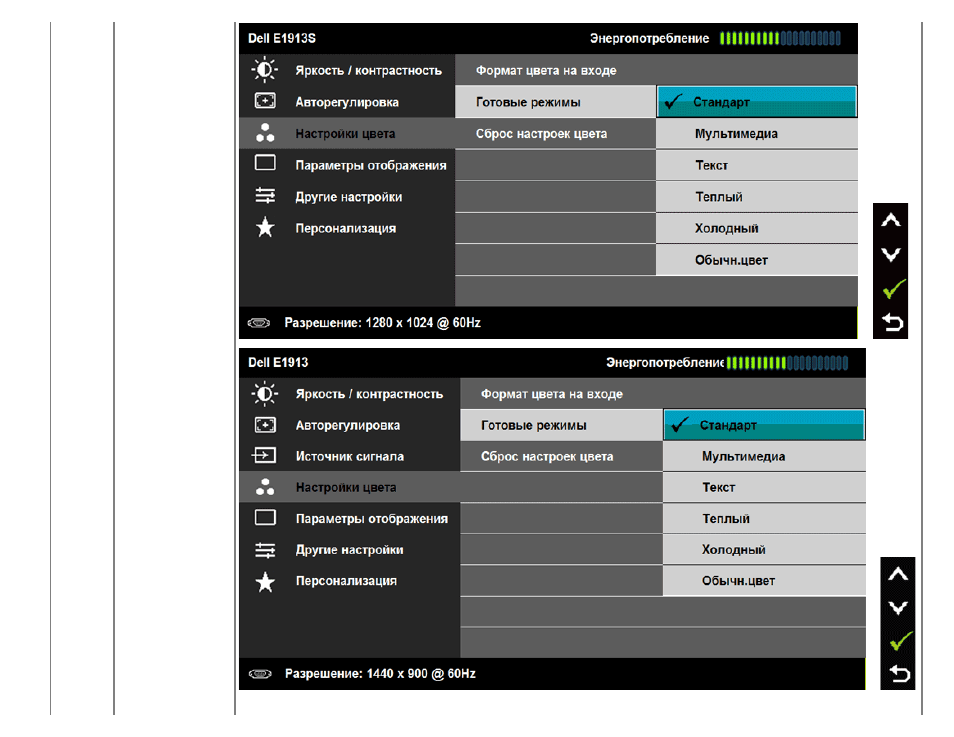Open Другие настройки in E1913 menu
The height and width of the screenshot is (737, 954).
(349, 550)
